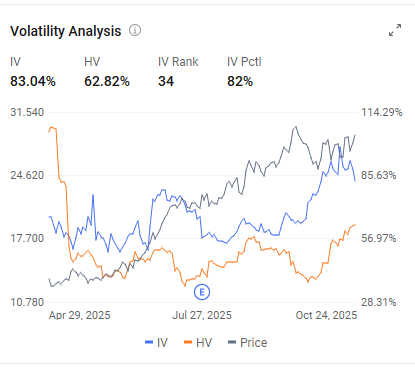Toggle the IV series in legend
The height and width of the screenshot is (367, 415).
156,343
